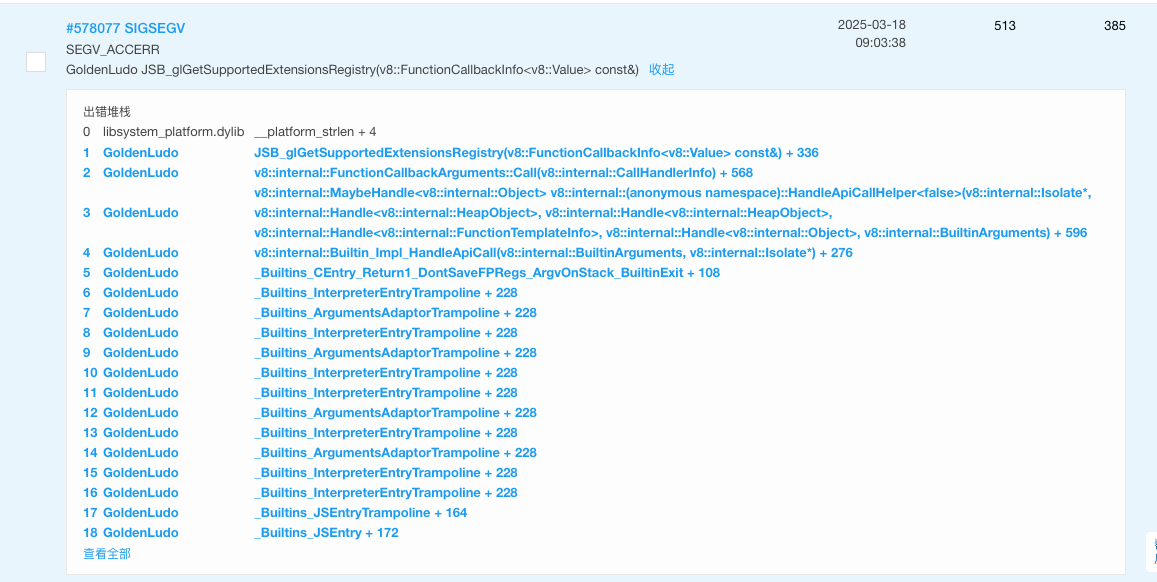Select GoldenLudo module in frame 3

140,212
